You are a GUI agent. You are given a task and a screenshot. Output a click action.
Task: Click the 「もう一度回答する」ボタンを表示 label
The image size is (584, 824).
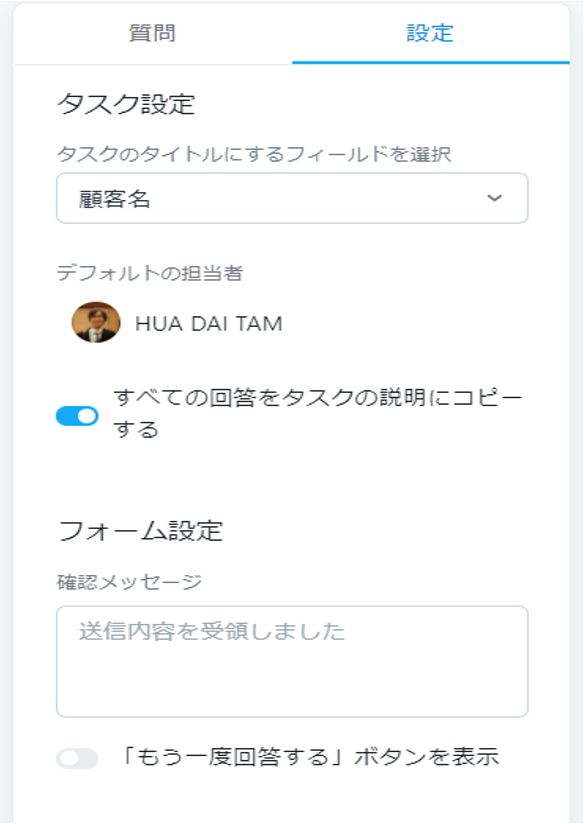tap(309, 757)
